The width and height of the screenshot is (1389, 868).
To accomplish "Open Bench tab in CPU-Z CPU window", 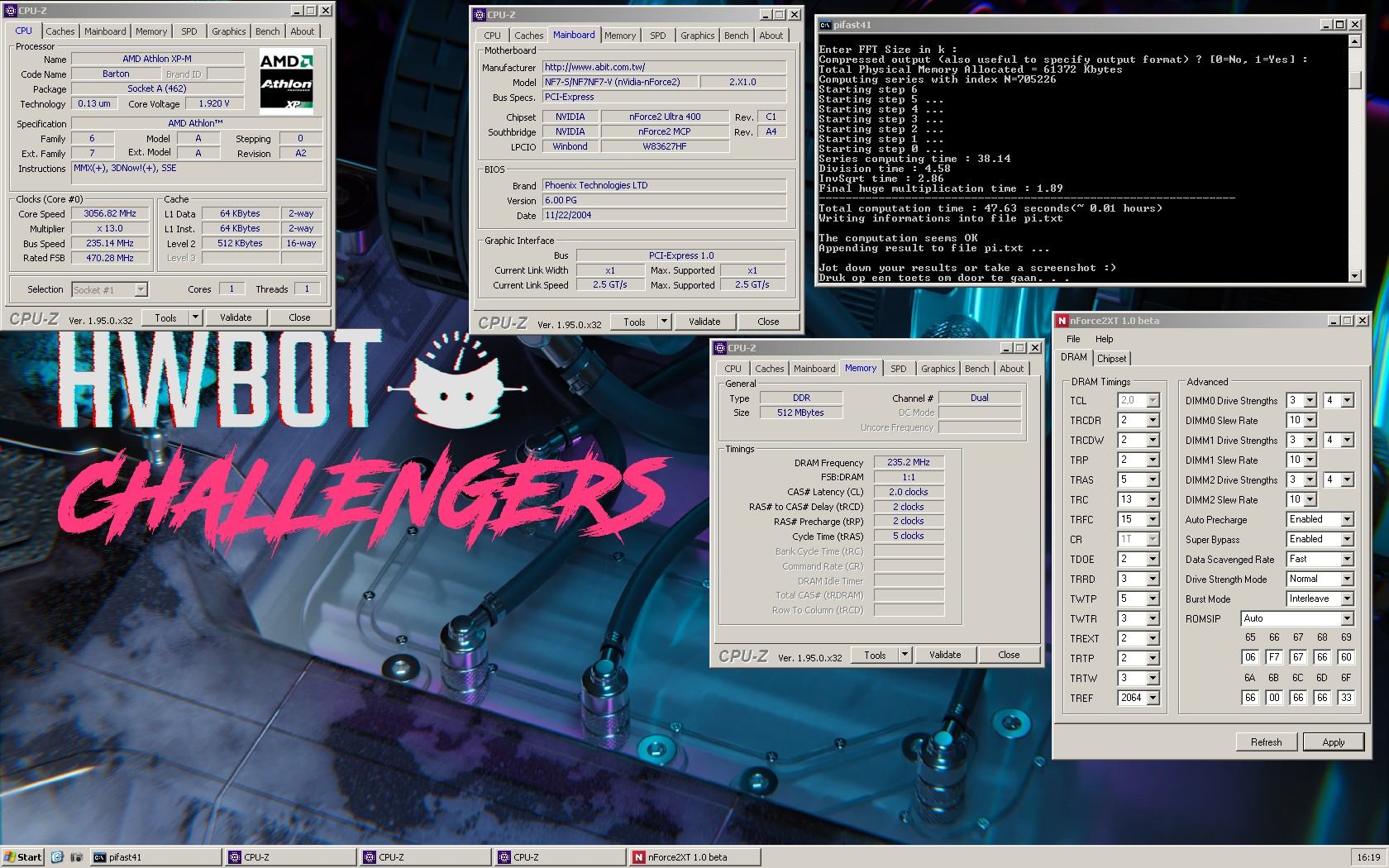I will 267,31.
